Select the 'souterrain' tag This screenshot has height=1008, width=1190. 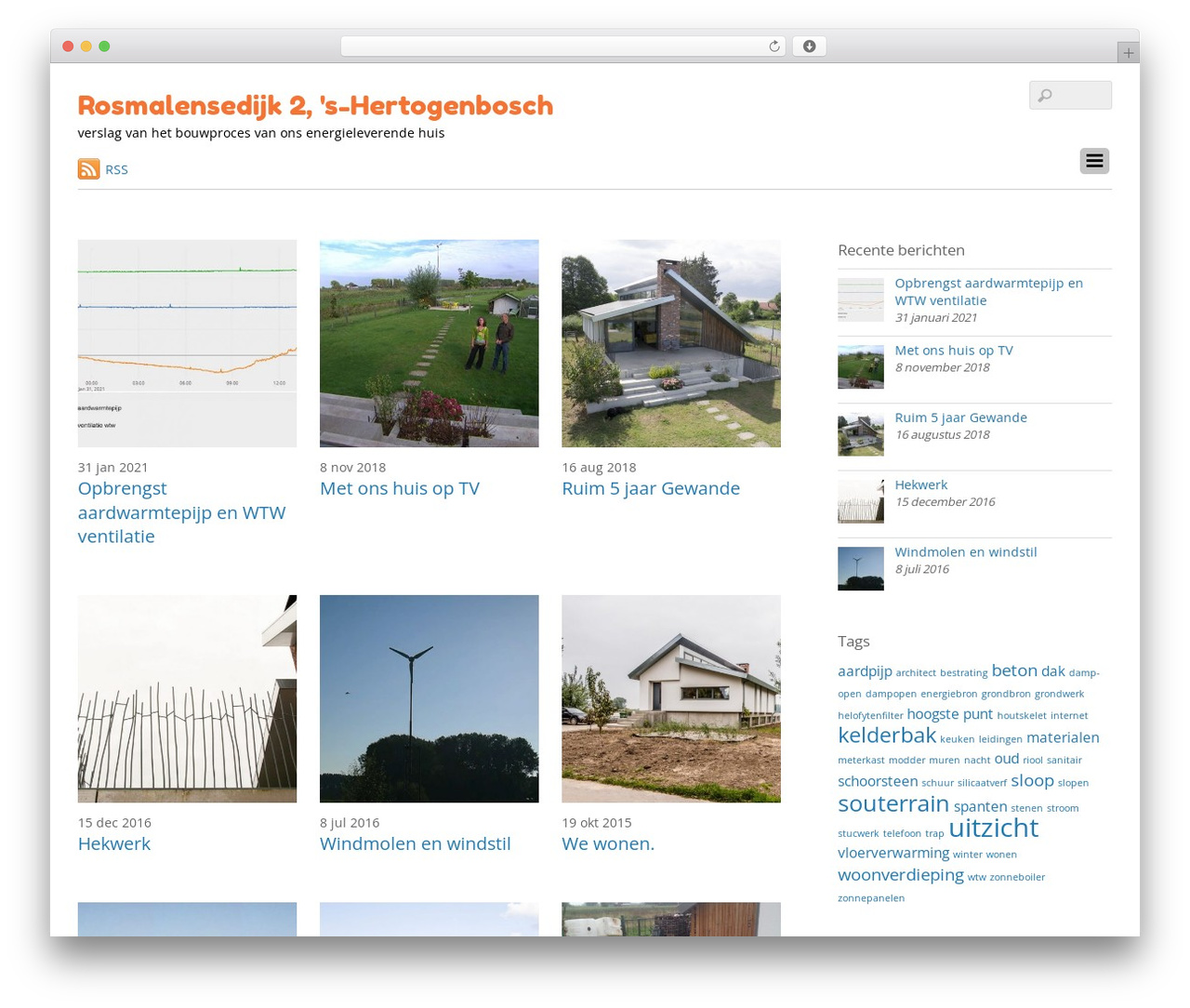click(893, 803)
